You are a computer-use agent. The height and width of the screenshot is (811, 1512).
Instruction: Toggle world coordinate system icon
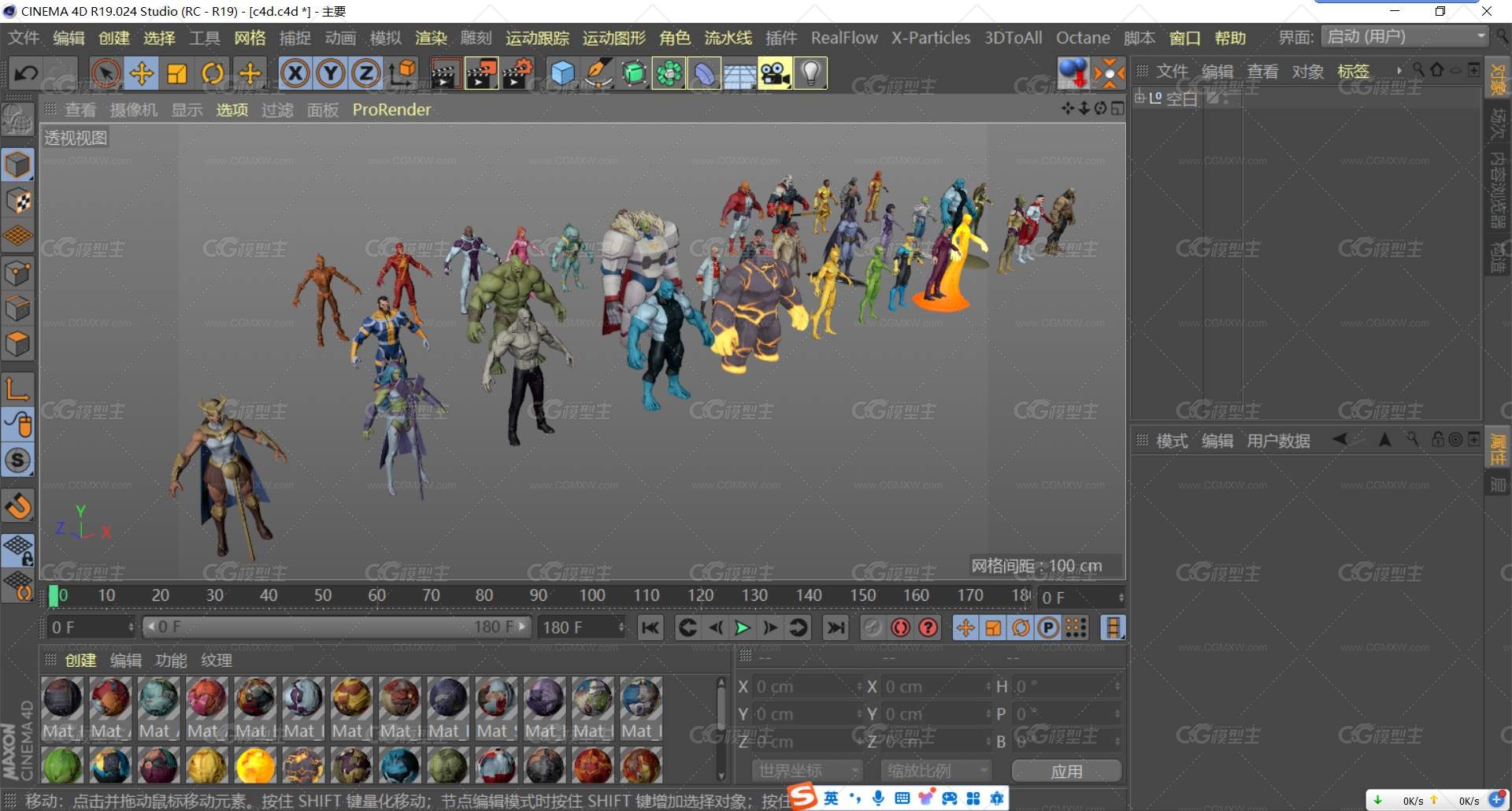[402, 73]
